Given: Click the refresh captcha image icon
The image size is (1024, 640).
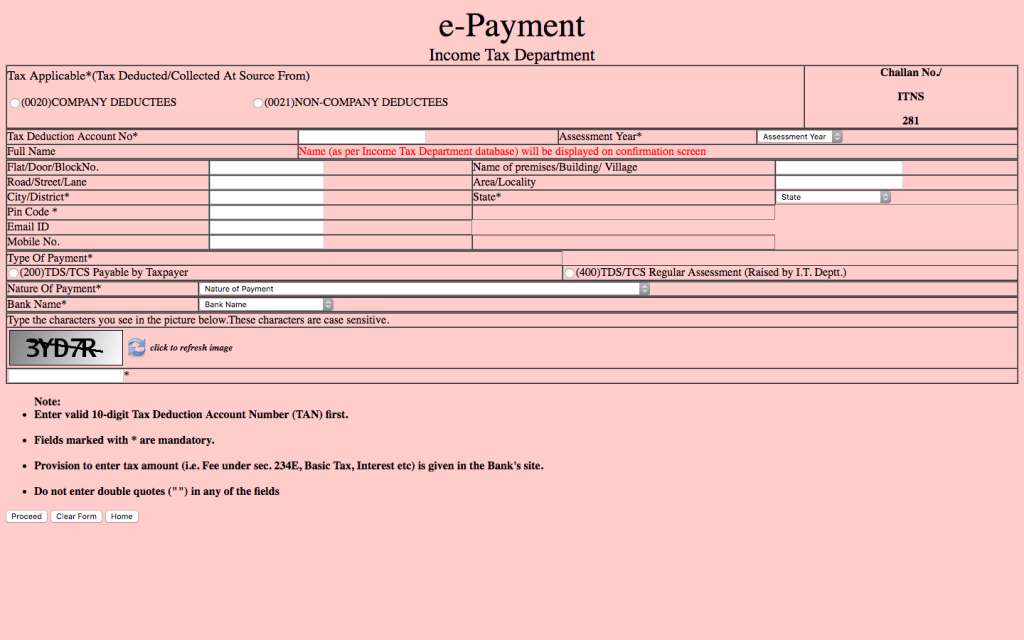Looking at the screenshot, I should [136, 347].
